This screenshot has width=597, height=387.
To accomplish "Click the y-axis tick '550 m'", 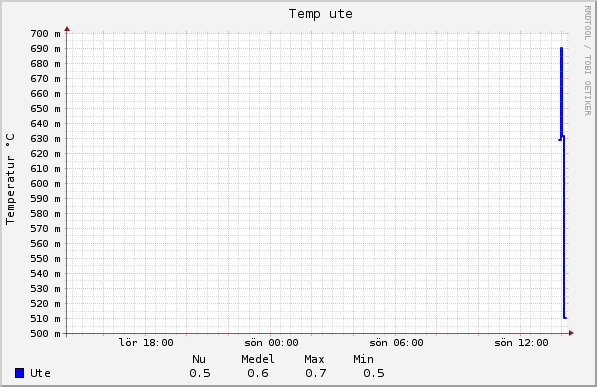I will [45, 259].
